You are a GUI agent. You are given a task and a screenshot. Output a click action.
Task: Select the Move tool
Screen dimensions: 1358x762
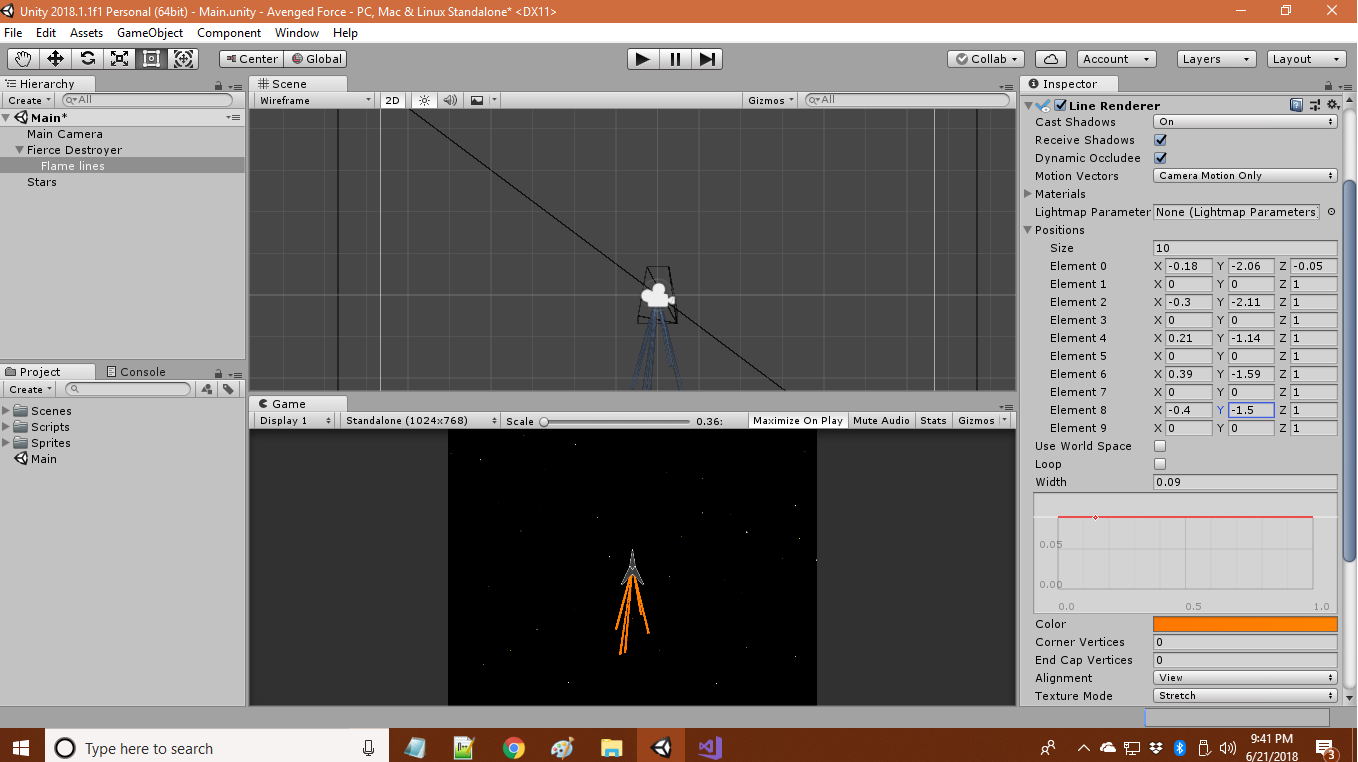(x=55, y=58)
